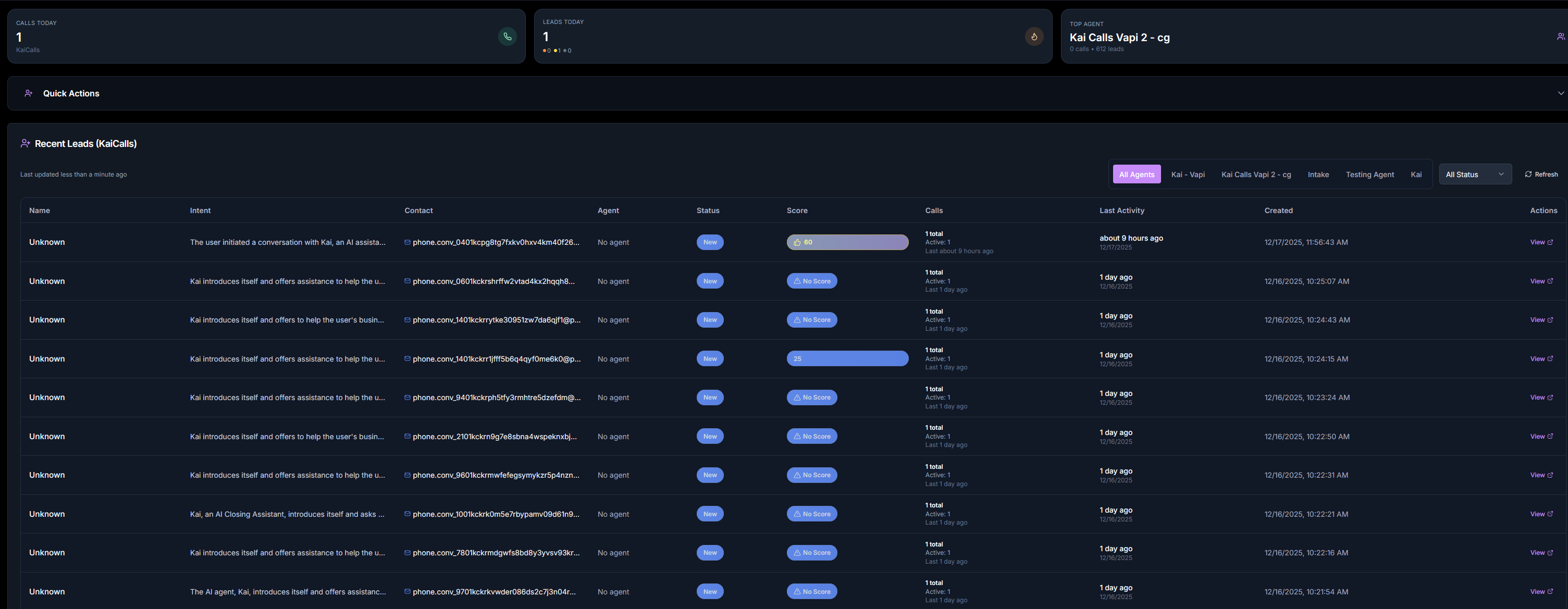Click the users icon on Top Agent card

[x=1560, y=36]
